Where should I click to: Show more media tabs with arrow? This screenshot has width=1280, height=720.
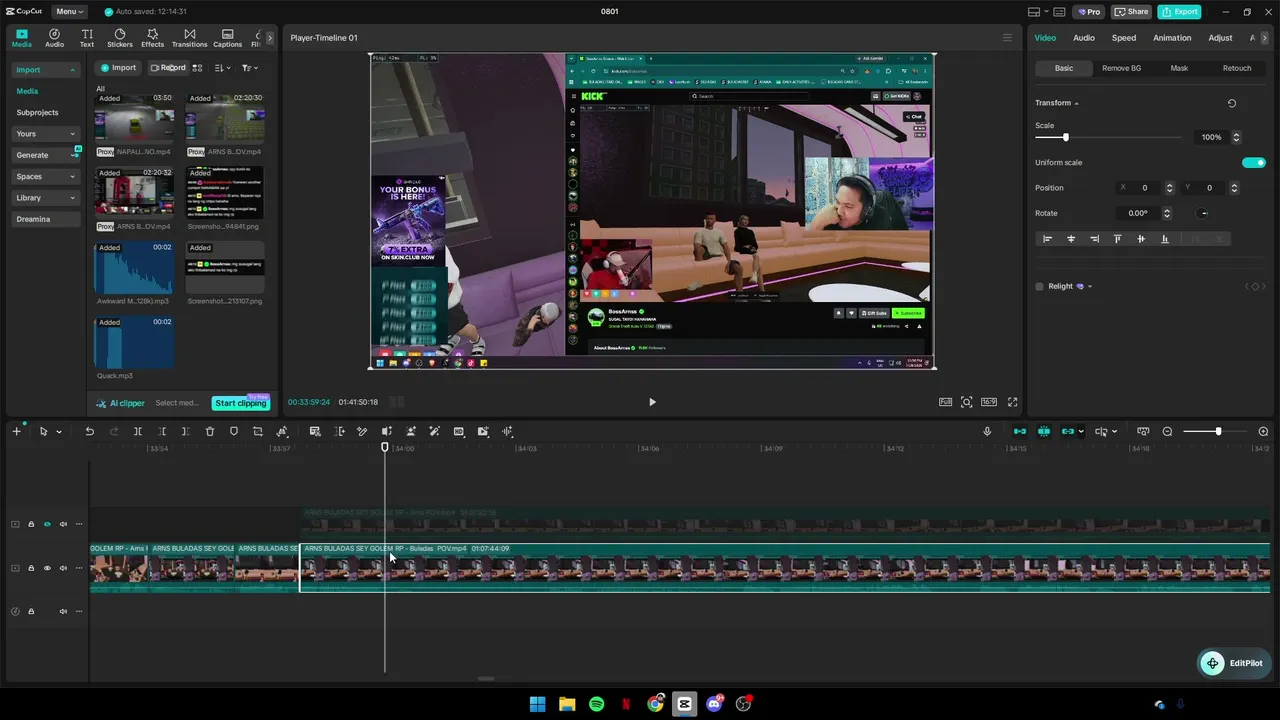pyautogui.click(x=269, y=38)
